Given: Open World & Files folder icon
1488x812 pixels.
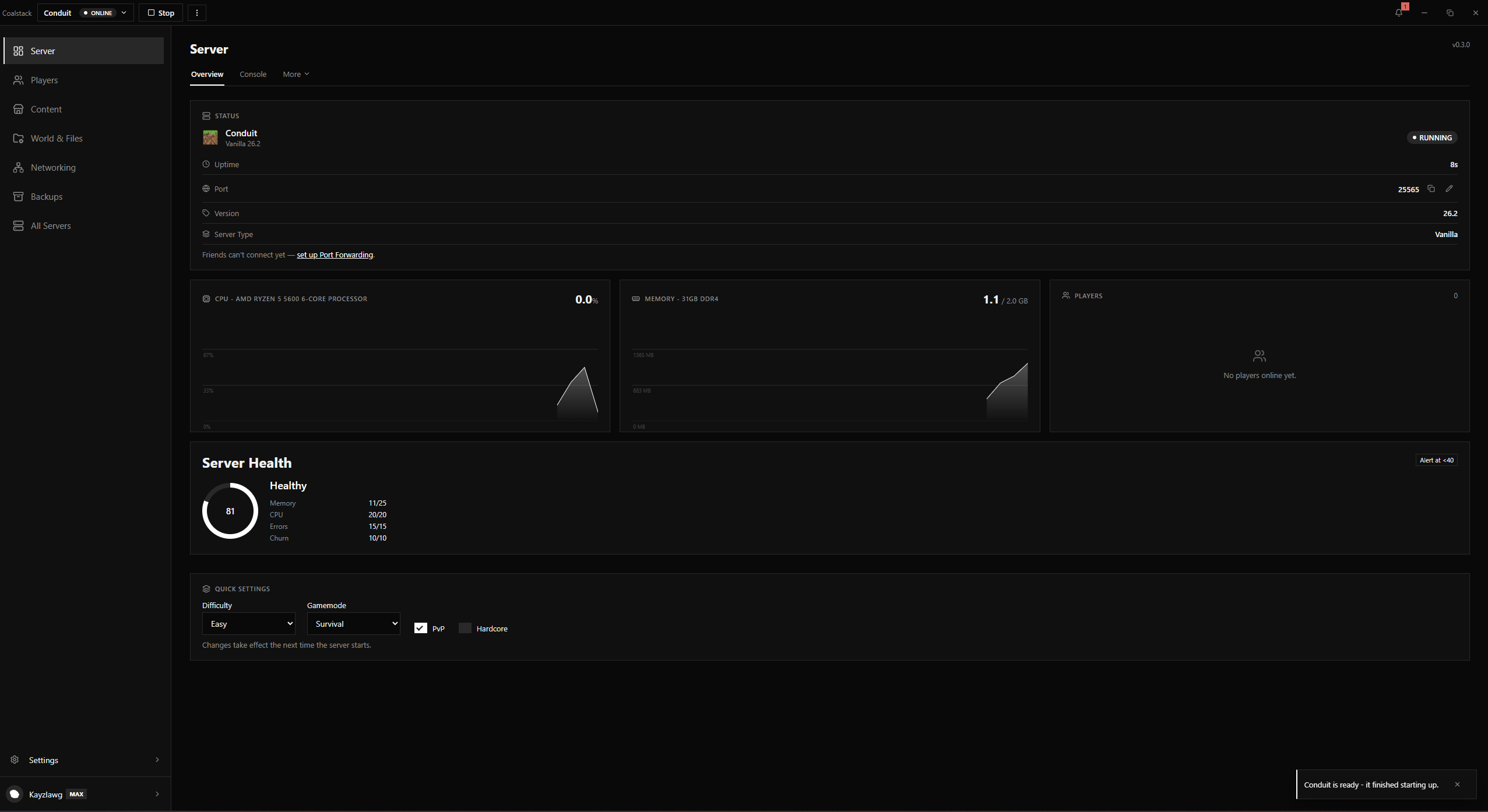Looking at the screenshot, I should (x=19, y=139).
